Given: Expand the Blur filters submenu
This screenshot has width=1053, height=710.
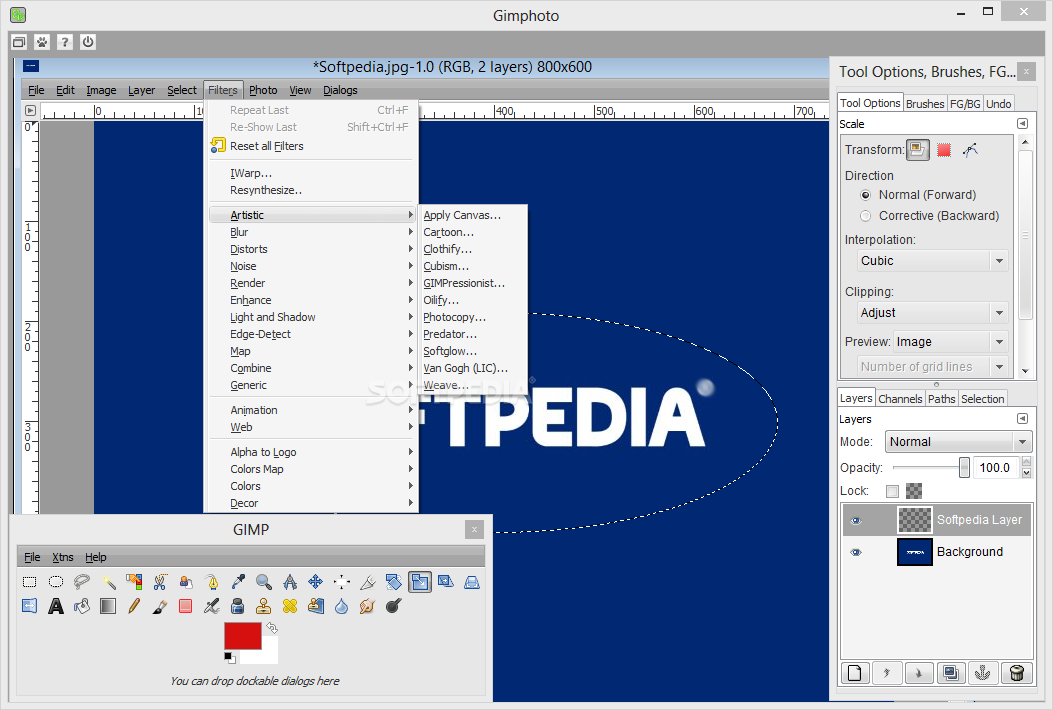Looking at the screenshot, I should pyautogui.click(x=312, y=232).
